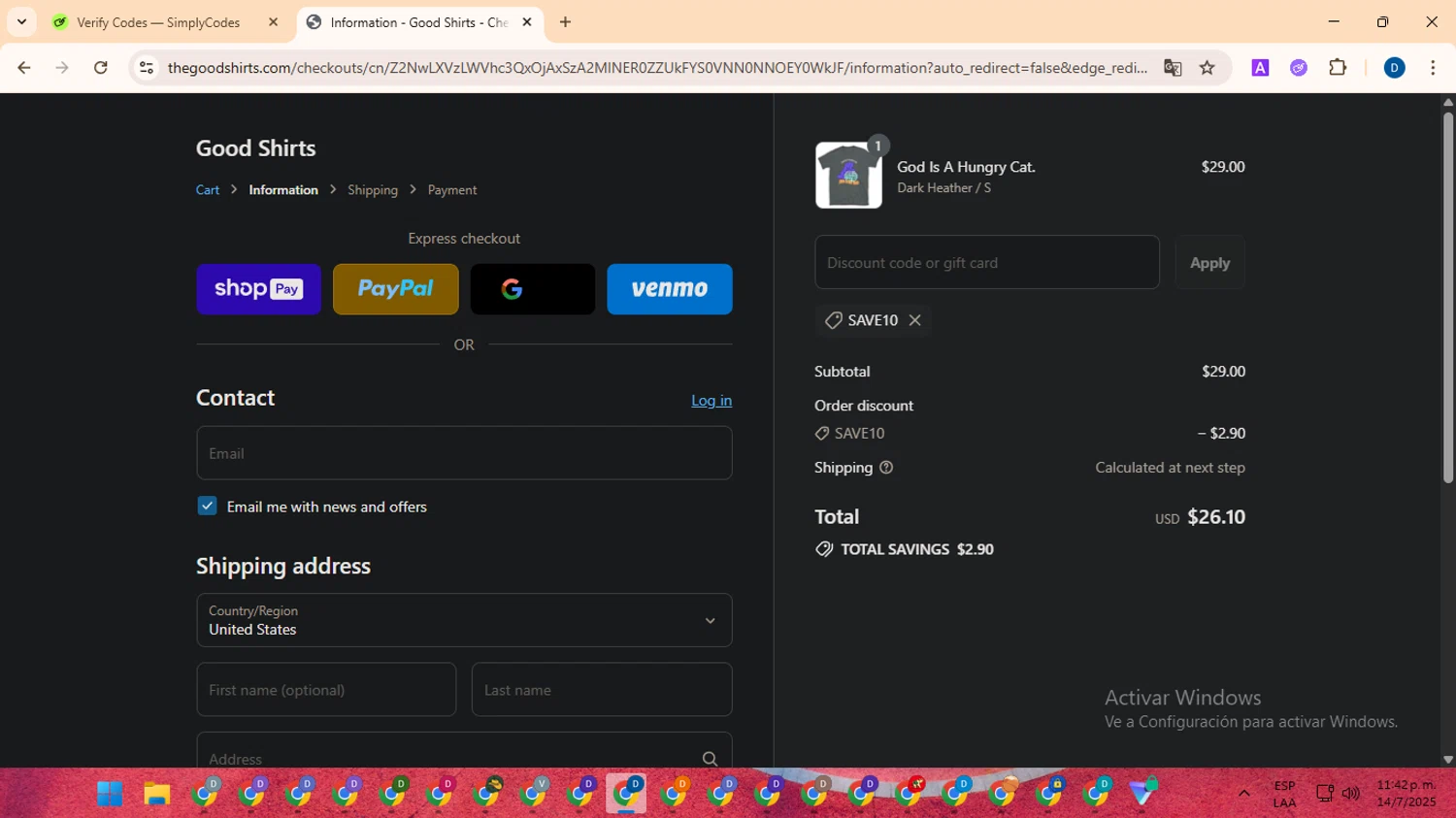Screen dimensions: 1456x818
Task: Click the address bar URL
Action: [657, 68]
